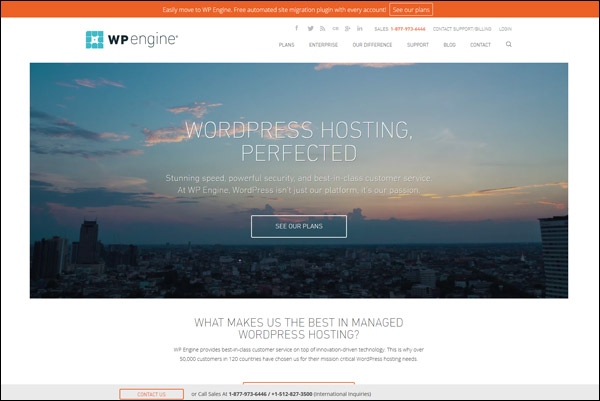Click the search magnifier icon
The image size is (600, 401).
[509, 44]
